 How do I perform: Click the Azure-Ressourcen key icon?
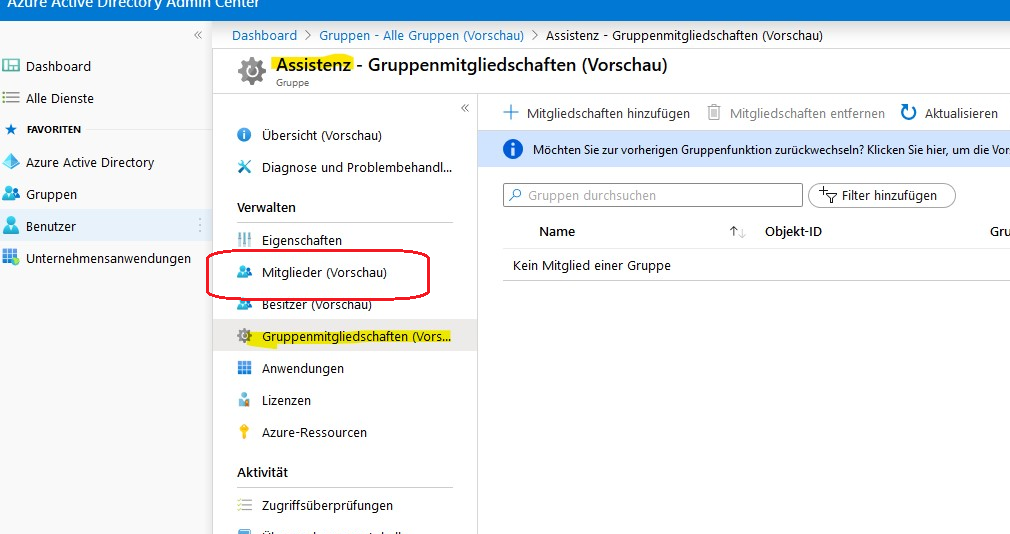(243, 432)
